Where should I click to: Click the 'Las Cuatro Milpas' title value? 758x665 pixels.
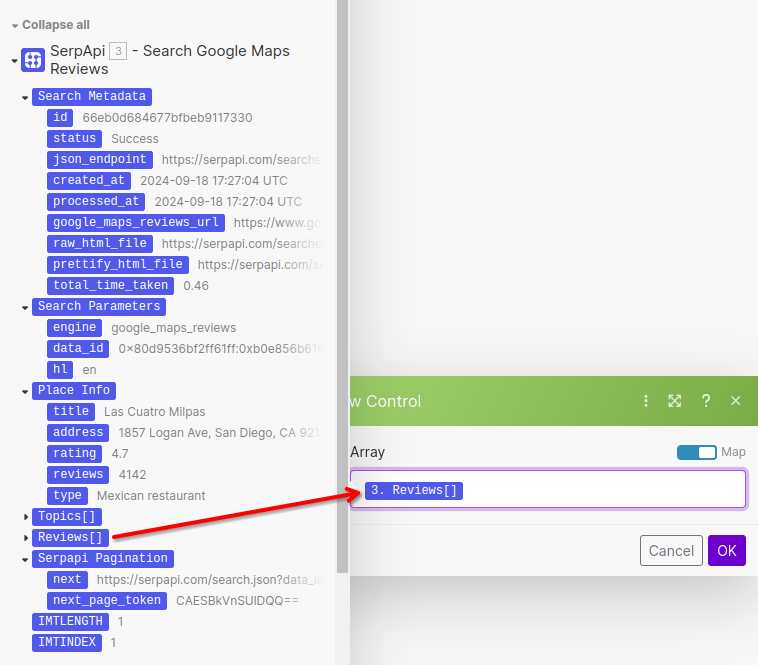[x=155, y=412]
